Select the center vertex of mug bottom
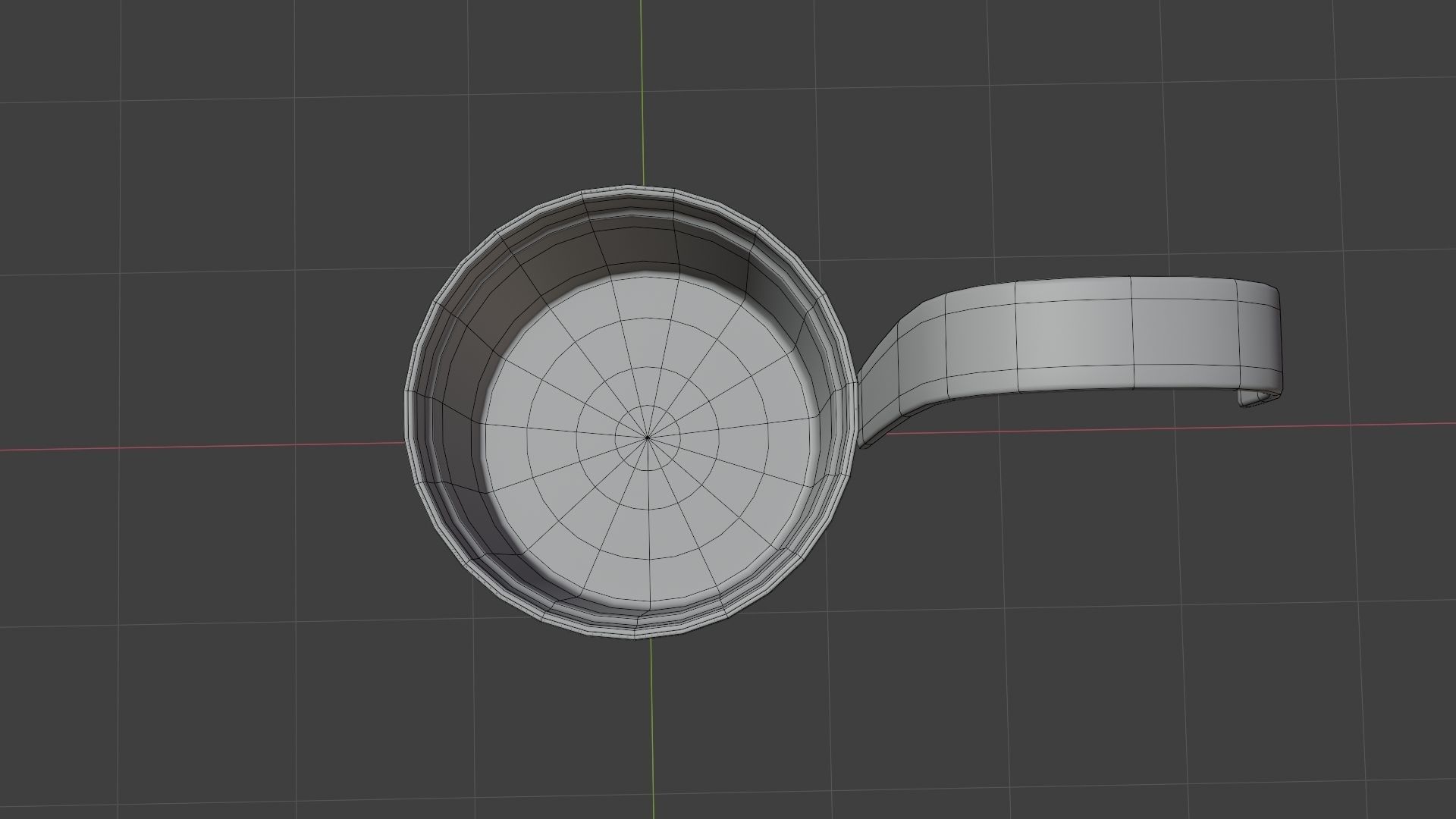The image size is (1456, 819). coord(647,438)
